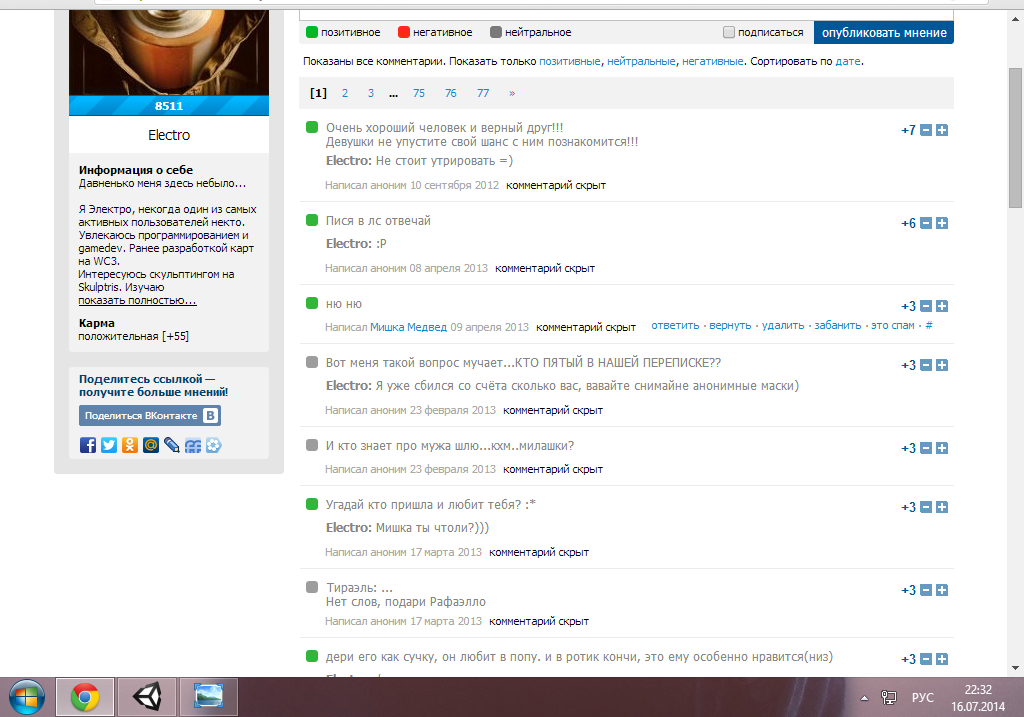Upvote the +7 'Очень хороший человек' comment
1024x717 pixels.
point(942,130)
